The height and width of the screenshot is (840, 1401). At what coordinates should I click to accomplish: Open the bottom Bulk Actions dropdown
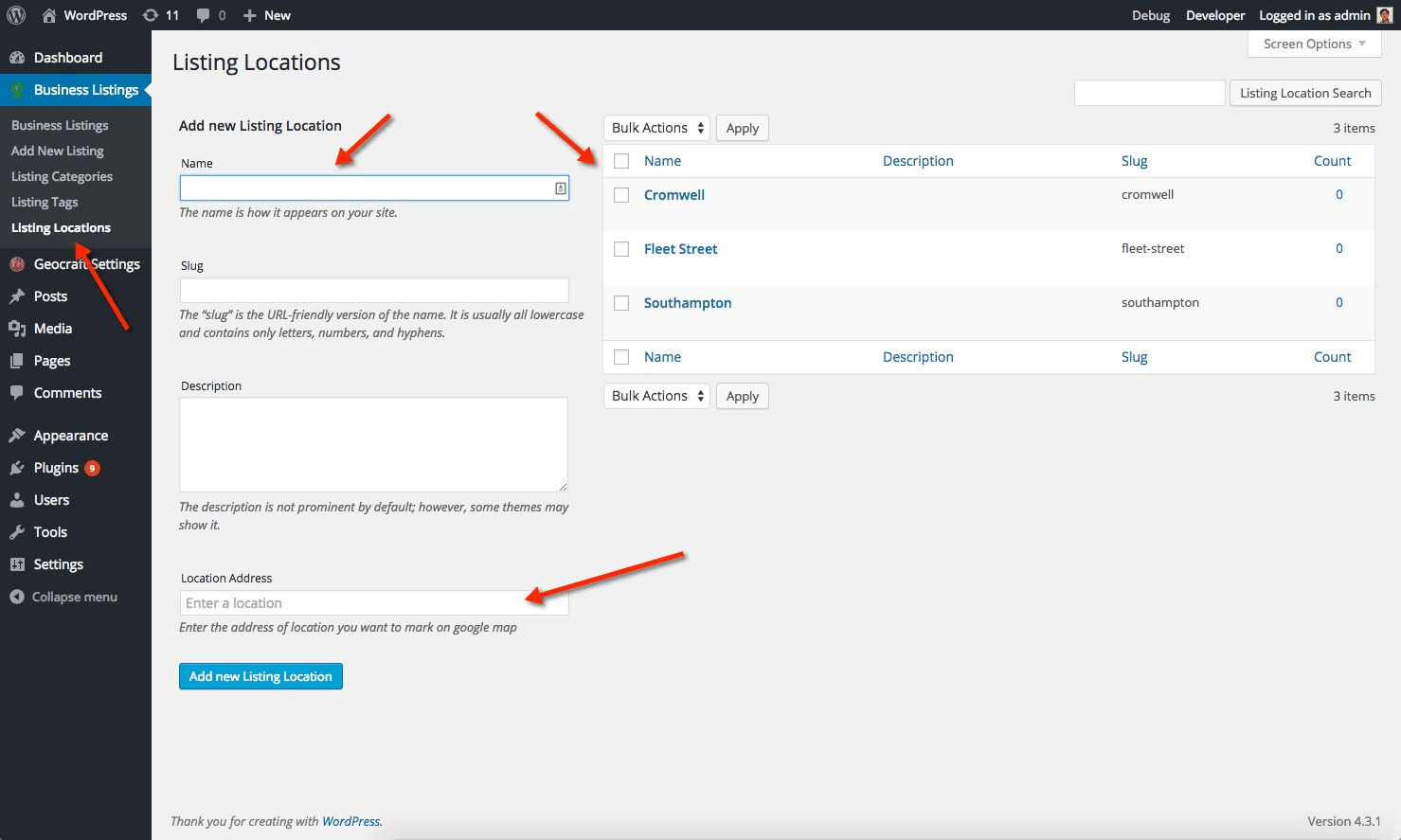pyautogui.click(x=656, y=396)
